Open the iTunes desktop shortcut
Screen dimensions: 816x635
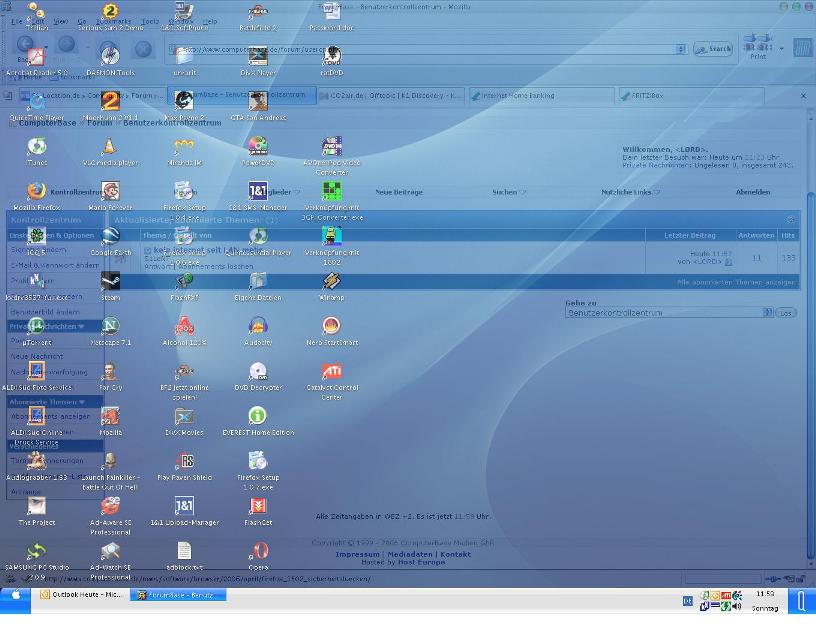36,150
